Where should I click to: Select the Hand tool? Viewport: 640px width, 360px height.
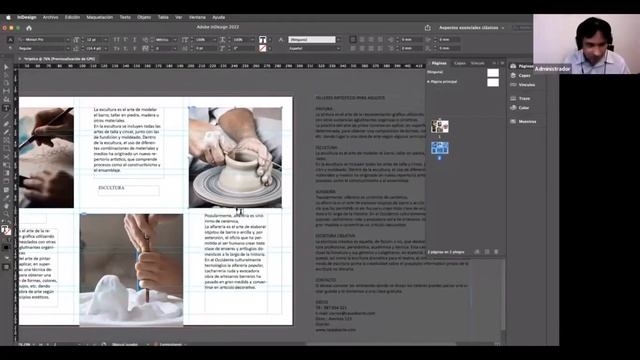(6, 206)
